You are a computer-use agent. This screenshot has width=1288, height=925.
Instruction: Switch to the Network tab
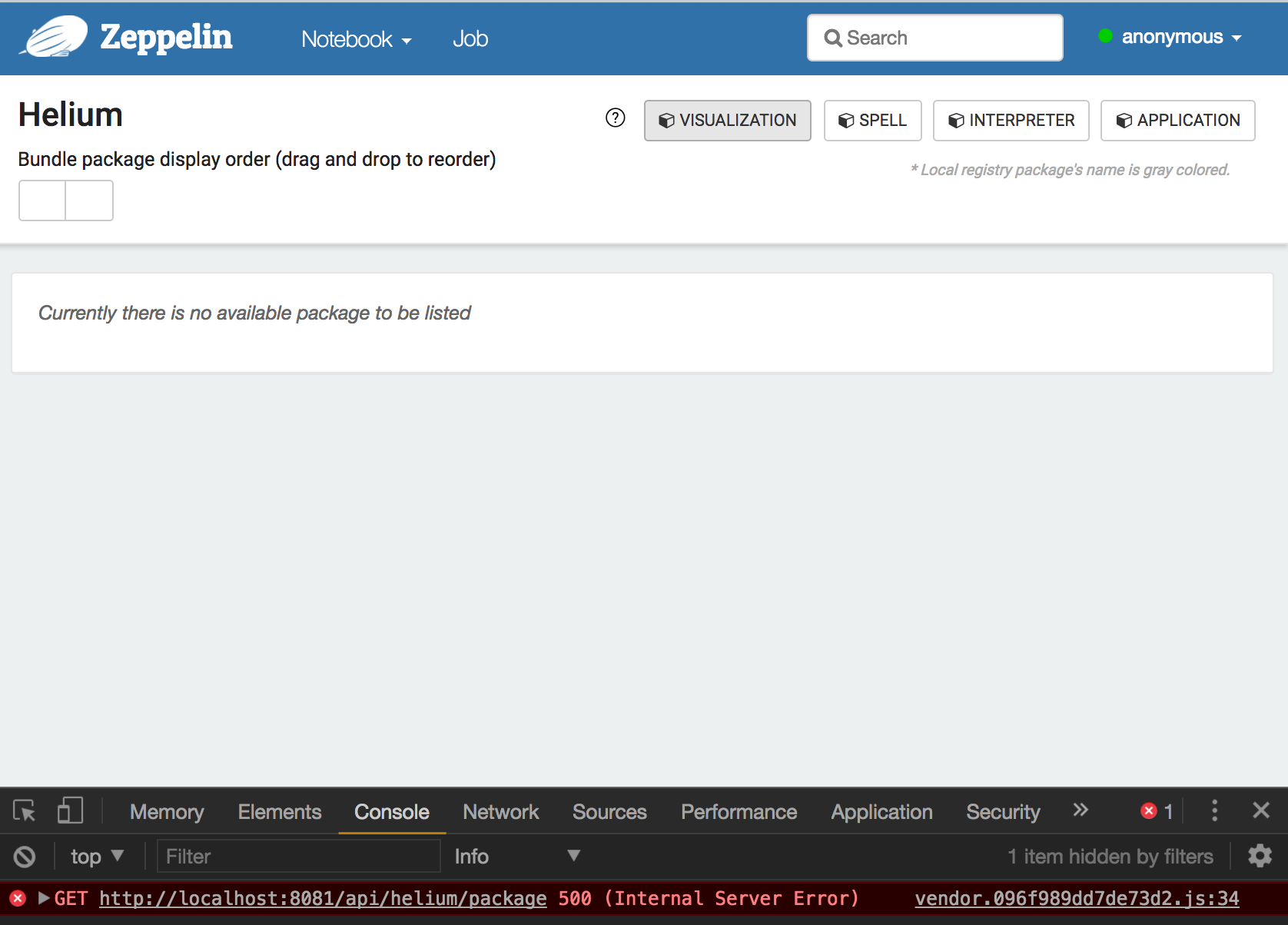pos(501,812)
